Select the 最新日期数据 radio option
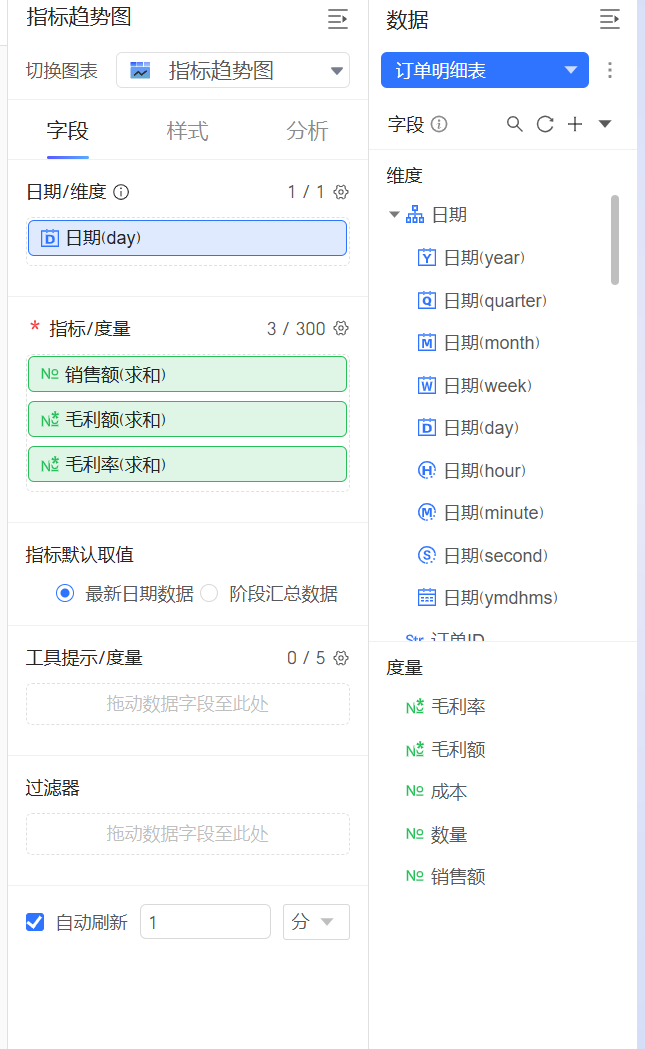 (x=66, y=594)
